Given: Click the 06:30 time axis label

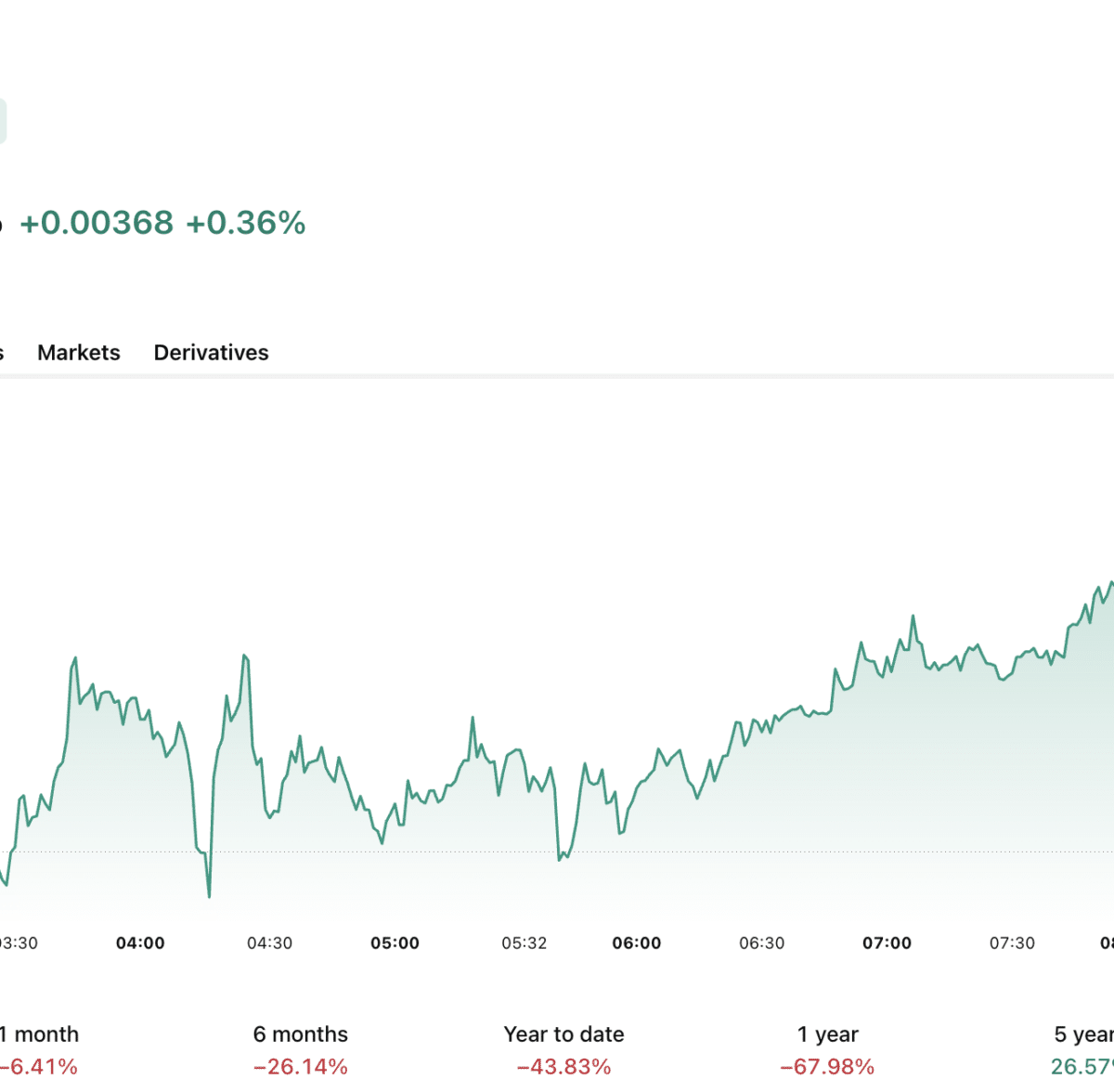Looking at the screenshot, I should coord(761,943).
